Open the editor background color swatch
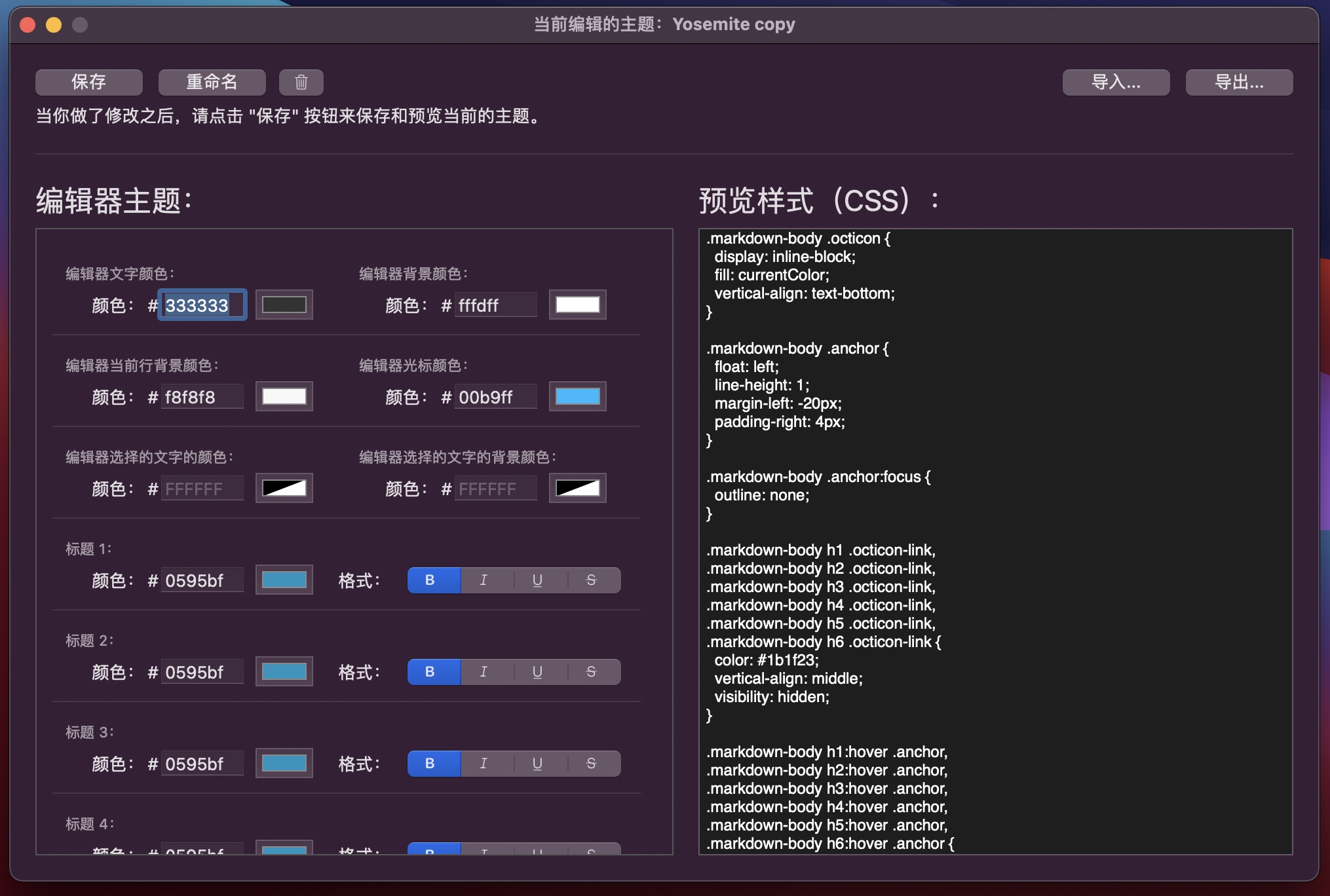Viewport: 1330px width, 896px height. coord(577,305)
